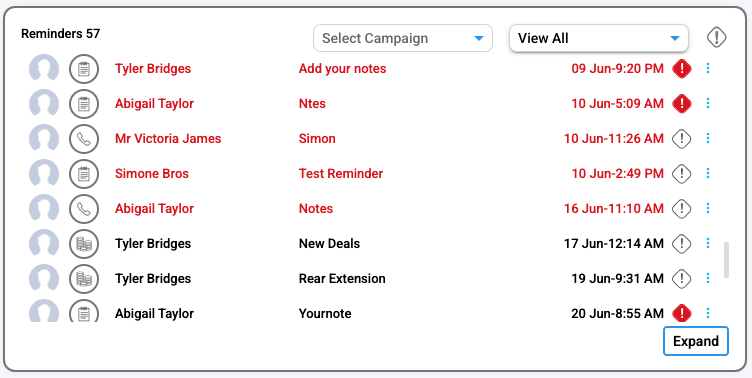Open three-dot menu for Test Reminder row

[708, 174]
